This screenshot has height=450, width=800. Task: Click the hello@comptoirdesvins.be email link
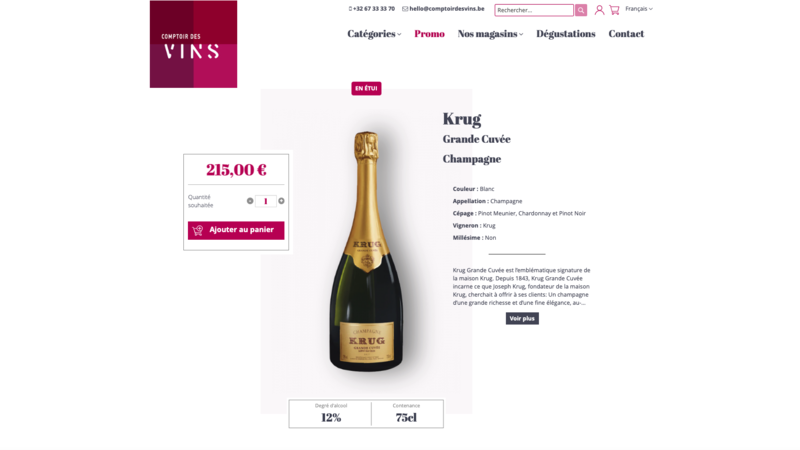pos(443,9)
